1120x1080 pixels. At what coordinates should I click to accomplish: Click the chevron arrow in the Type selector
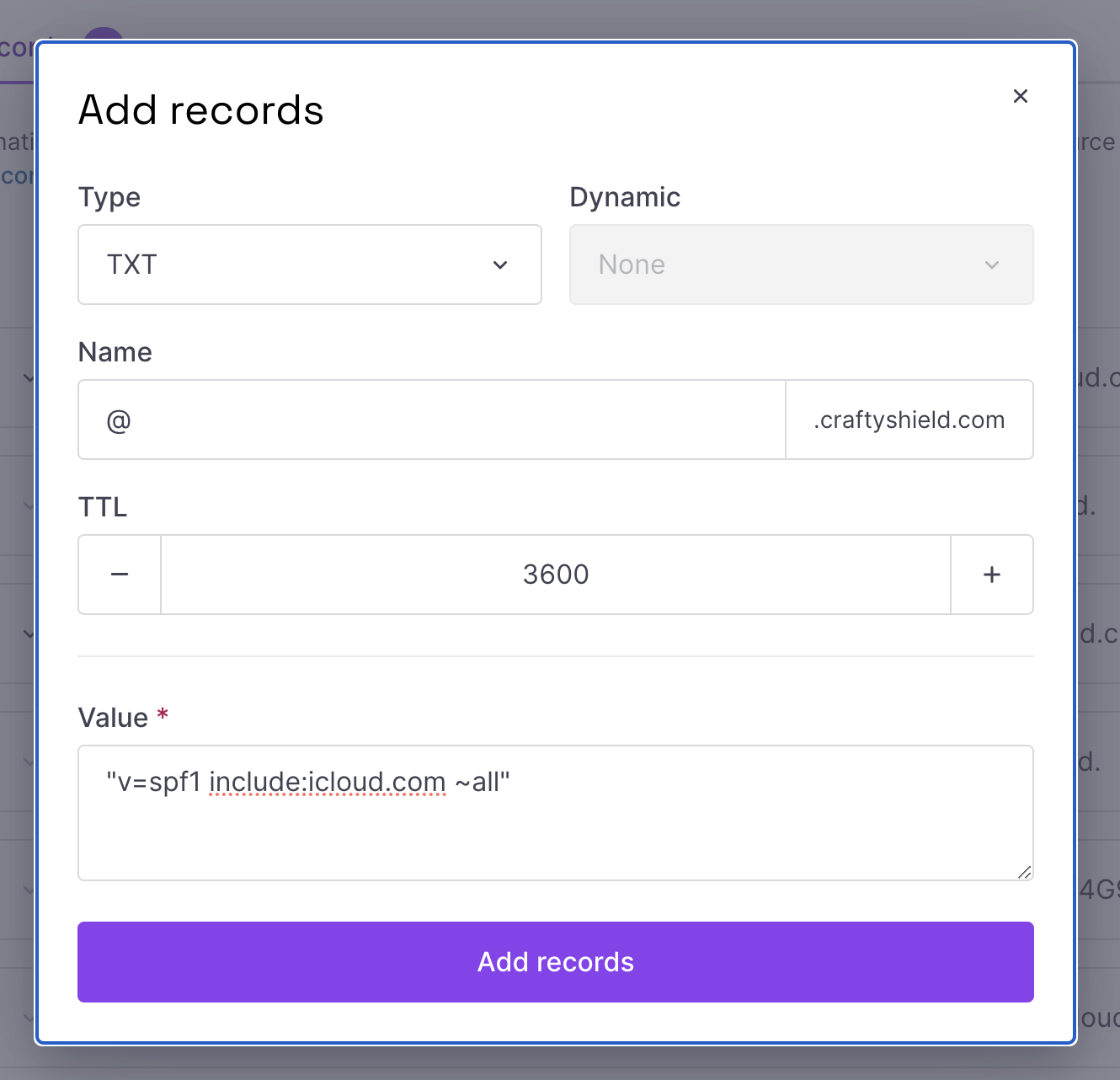click(500, 265)
